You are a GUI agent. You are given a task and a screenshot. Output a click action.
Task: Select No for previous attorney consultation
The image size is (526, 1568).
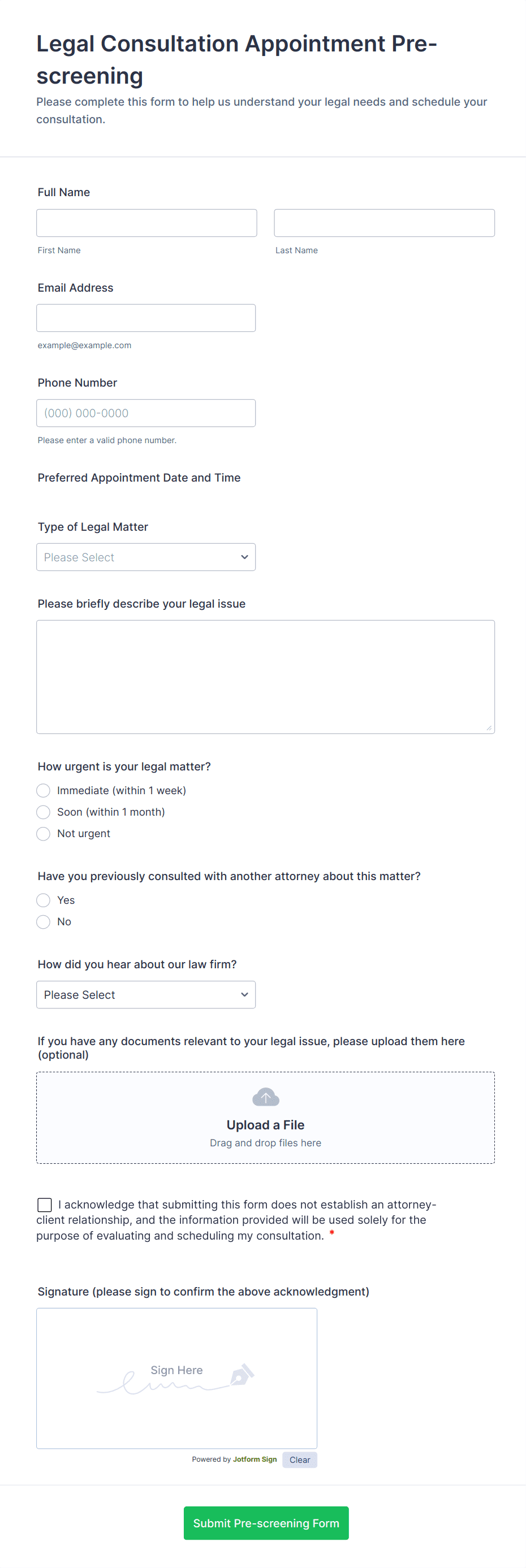coord(43,922)
